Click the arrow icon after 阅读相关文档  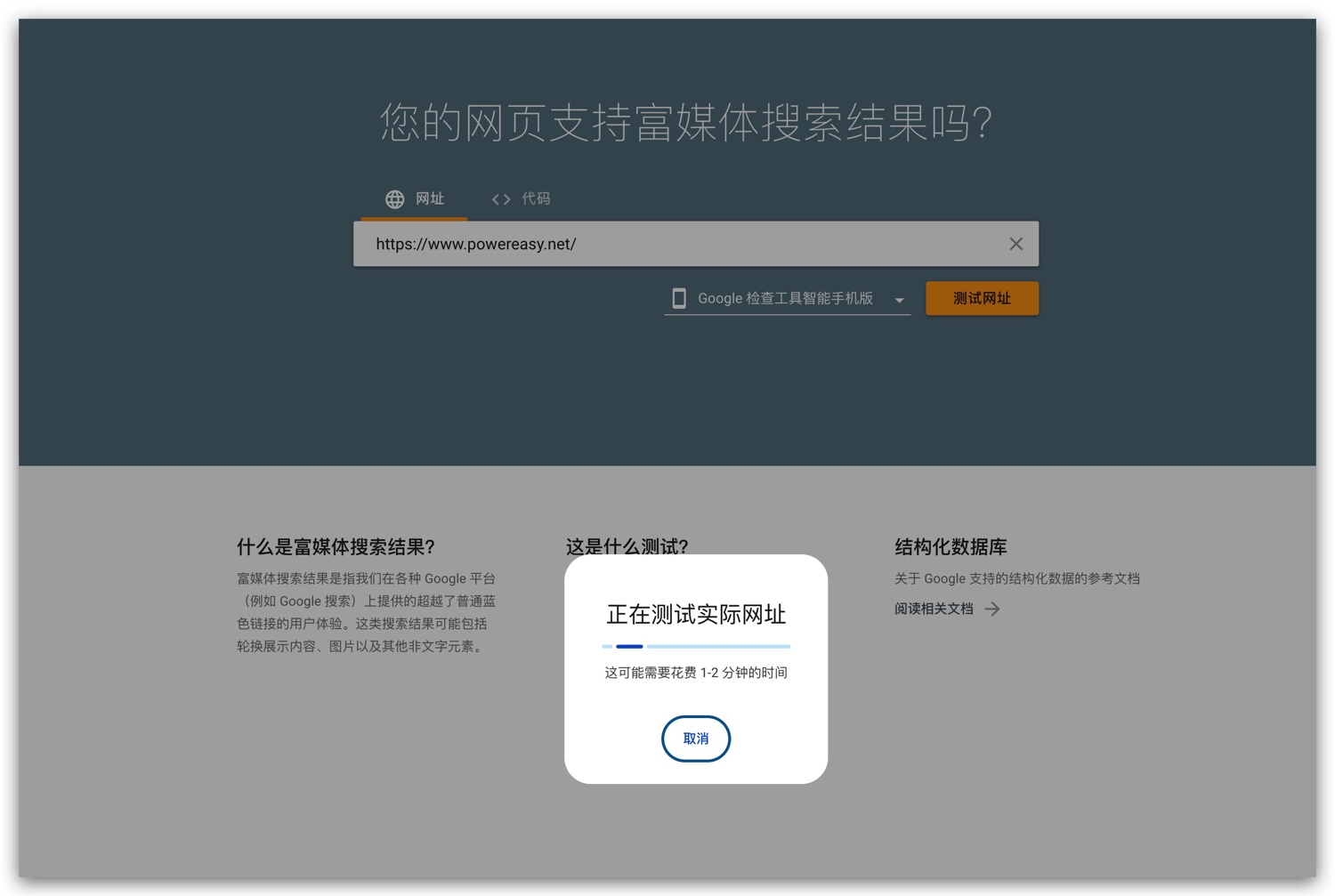[x=994, y=609]
